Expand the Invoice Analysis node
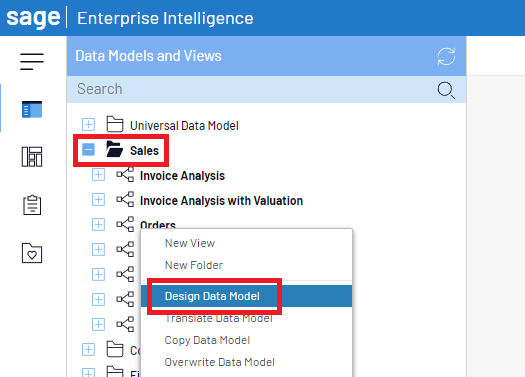Screen dimensions: 525x377 (98, 175)
